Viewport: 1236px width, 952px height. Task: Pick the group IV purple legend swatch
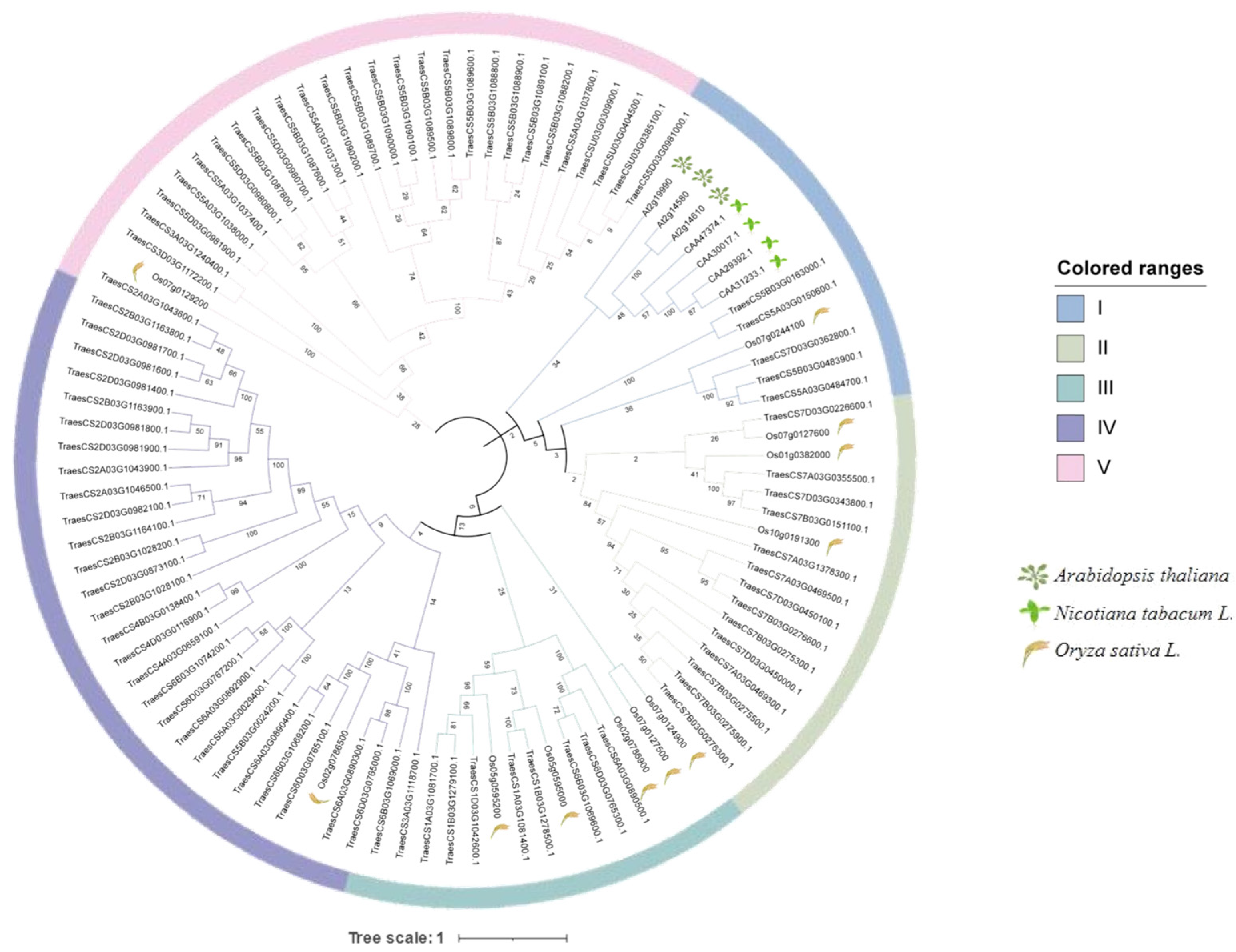pos(1070,428)
